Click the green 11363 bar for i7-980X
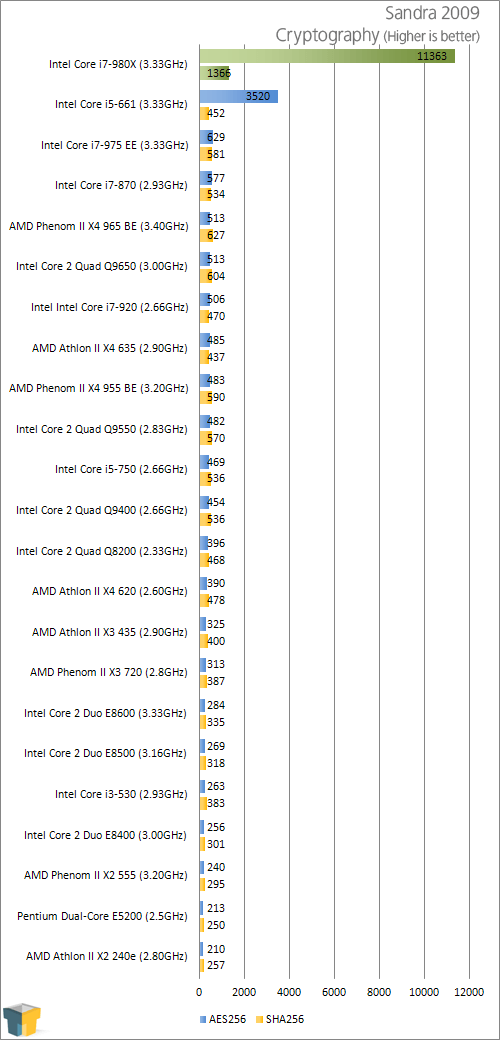Screen dimensions: 500x1040 pos(327,56)
